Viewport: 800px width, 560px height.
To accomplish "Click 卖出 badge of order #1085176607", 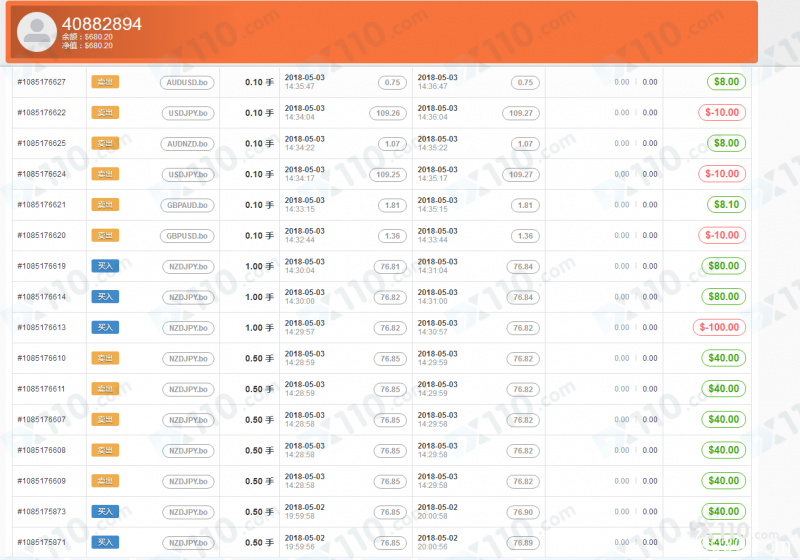I will click(x=105, y=419).
